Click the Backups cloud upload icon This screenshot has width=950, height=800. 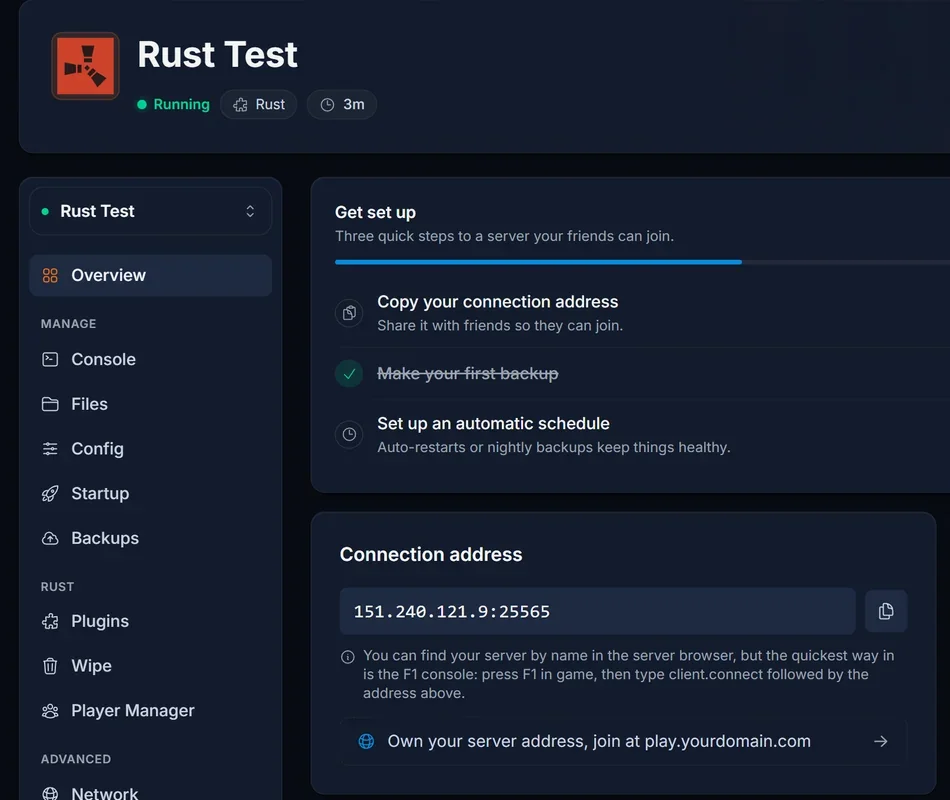point(50,538)
